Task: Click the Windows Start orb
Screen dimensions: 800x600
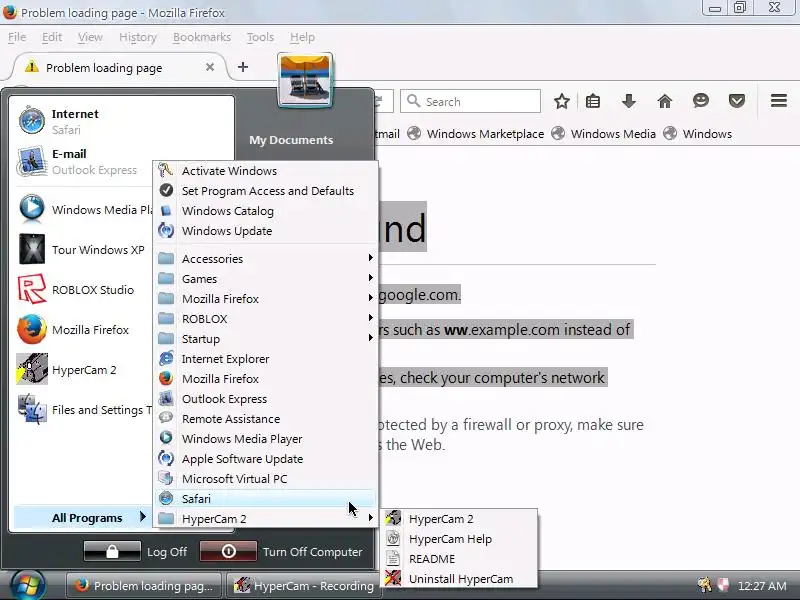Action: pyautogui.click(x=27, y=585)
